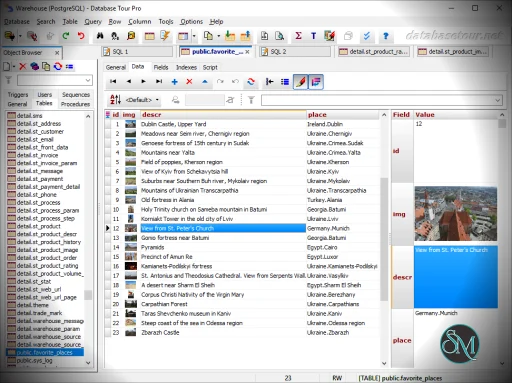Viewport: 512px width, 383px height.
Task: Open the binoculars search tool
Action: pos(100,36)
